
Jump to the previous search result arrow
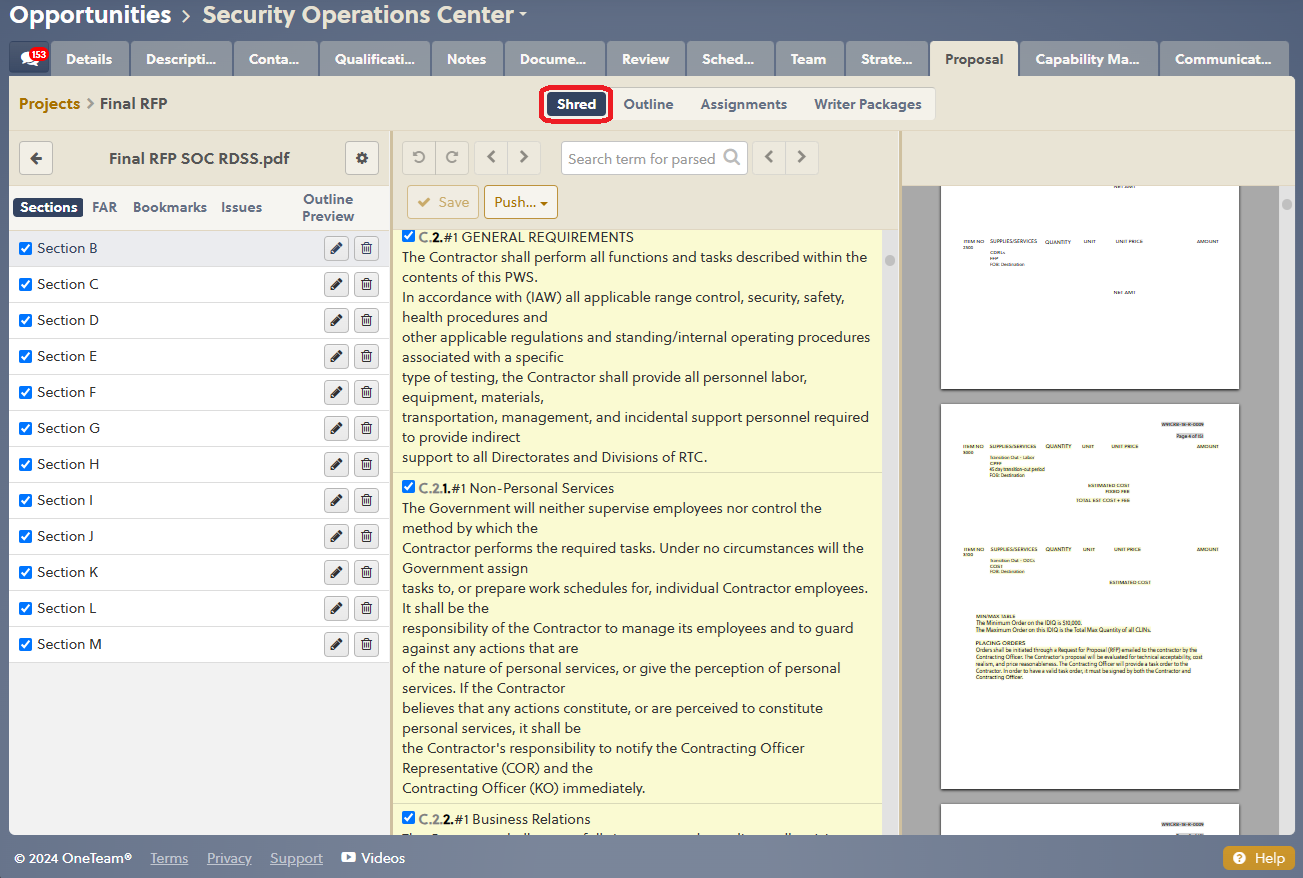click(x=769, y=158)
